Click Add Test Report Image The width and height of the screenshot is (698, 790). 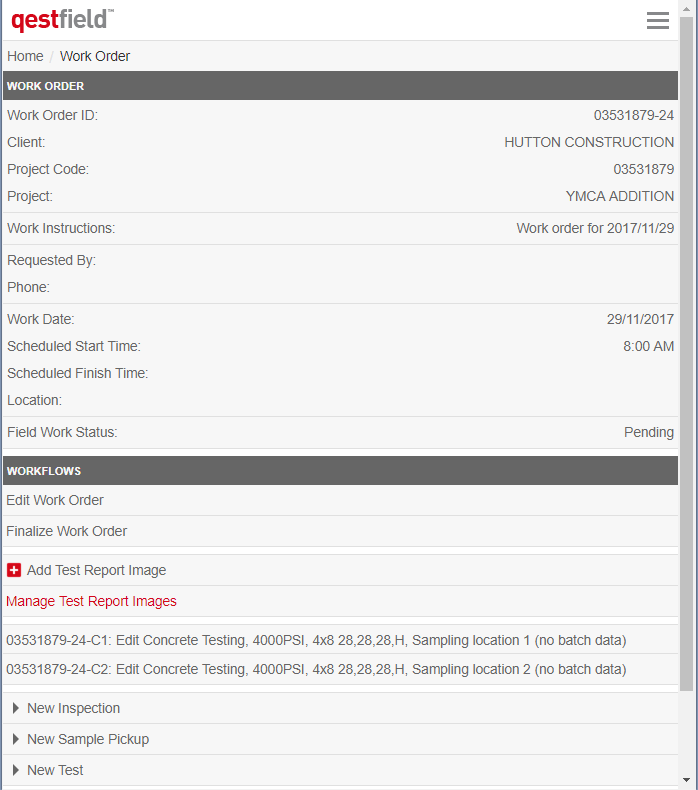pyautogui.click(x=96, y=570)
